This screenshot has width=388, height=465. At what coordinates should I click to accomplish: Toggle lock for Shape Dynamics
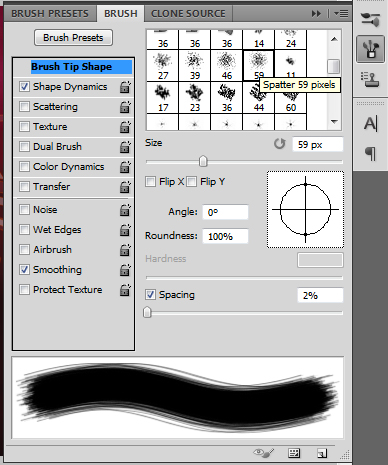tap(125, 87)
